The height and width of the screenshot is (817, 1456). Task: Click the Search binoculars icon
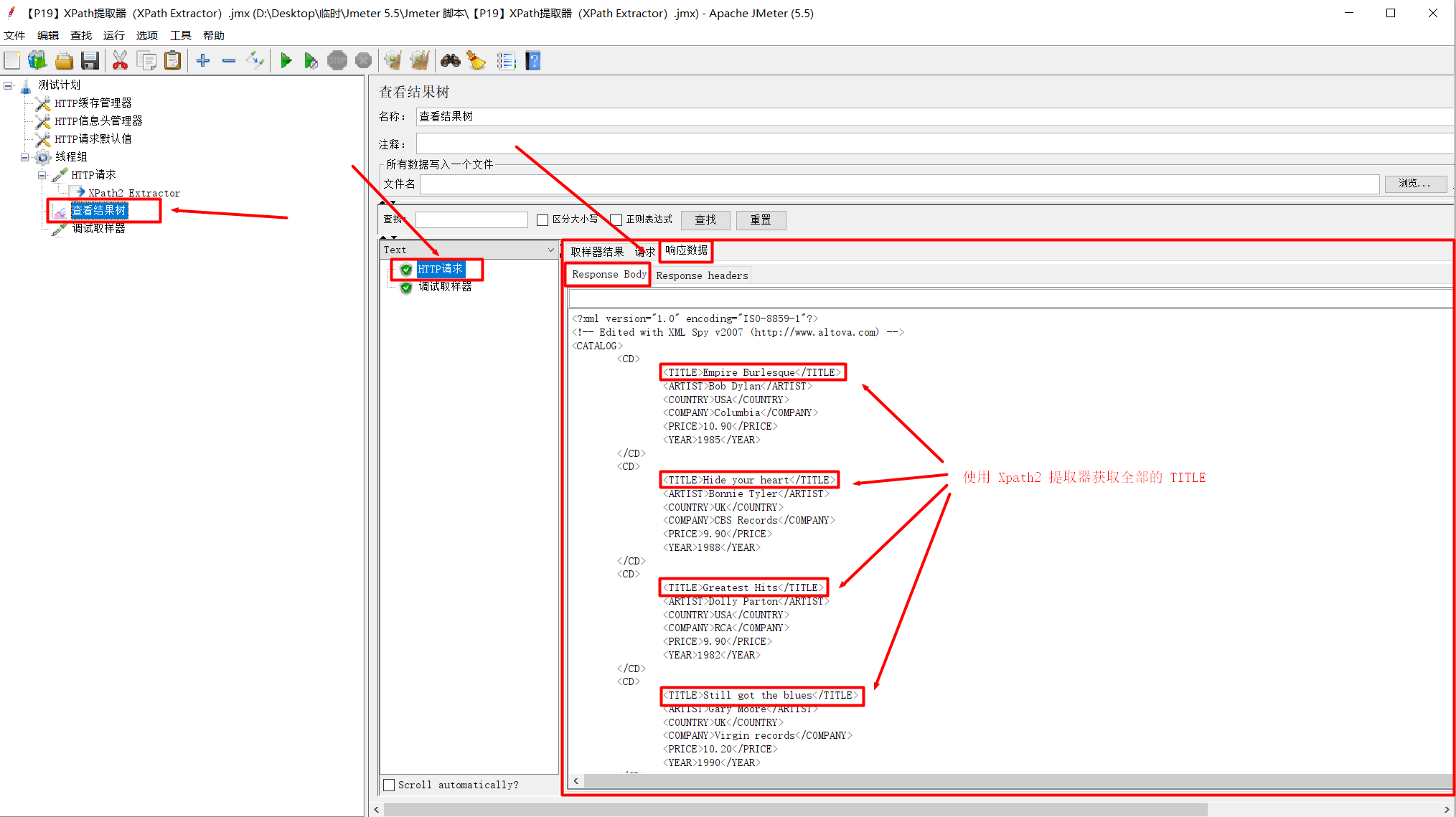tap(451, 61)
